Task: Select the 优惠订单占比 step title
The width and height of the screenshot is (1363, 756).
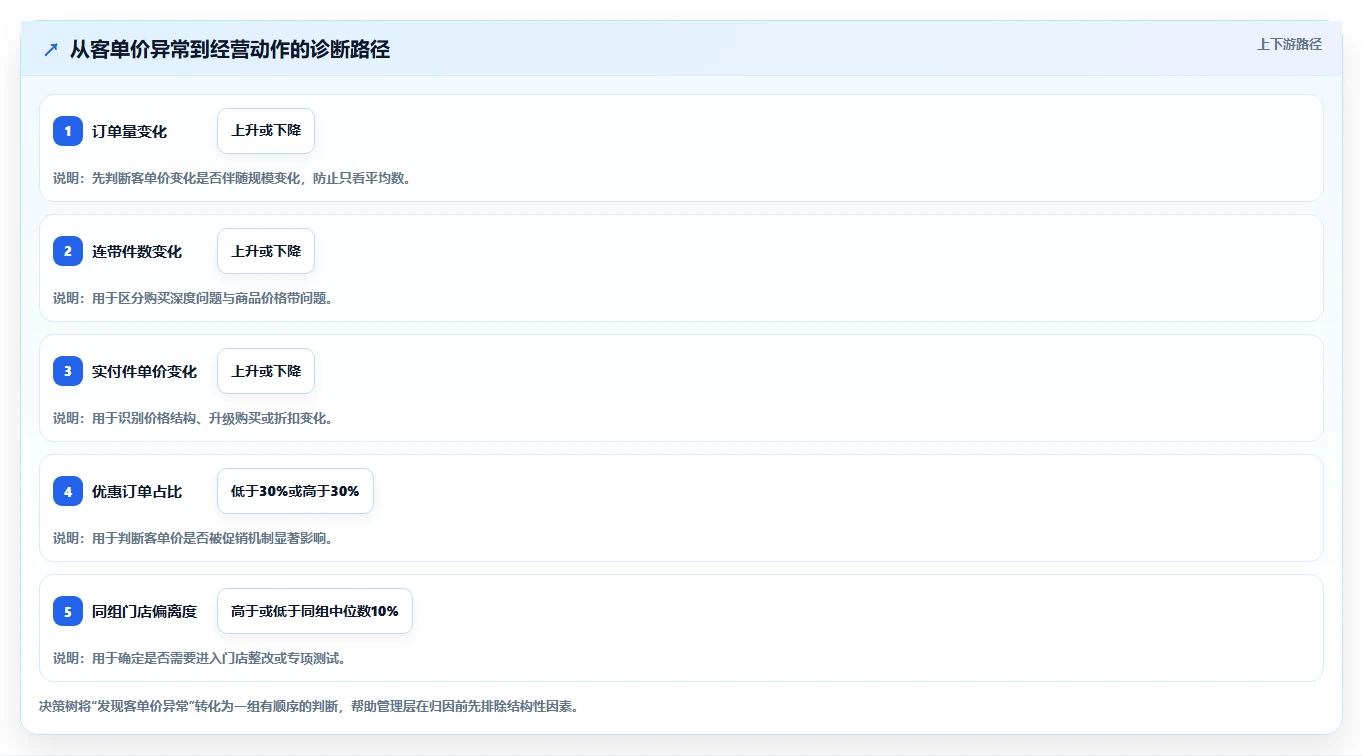Action: tap(137, 492)
